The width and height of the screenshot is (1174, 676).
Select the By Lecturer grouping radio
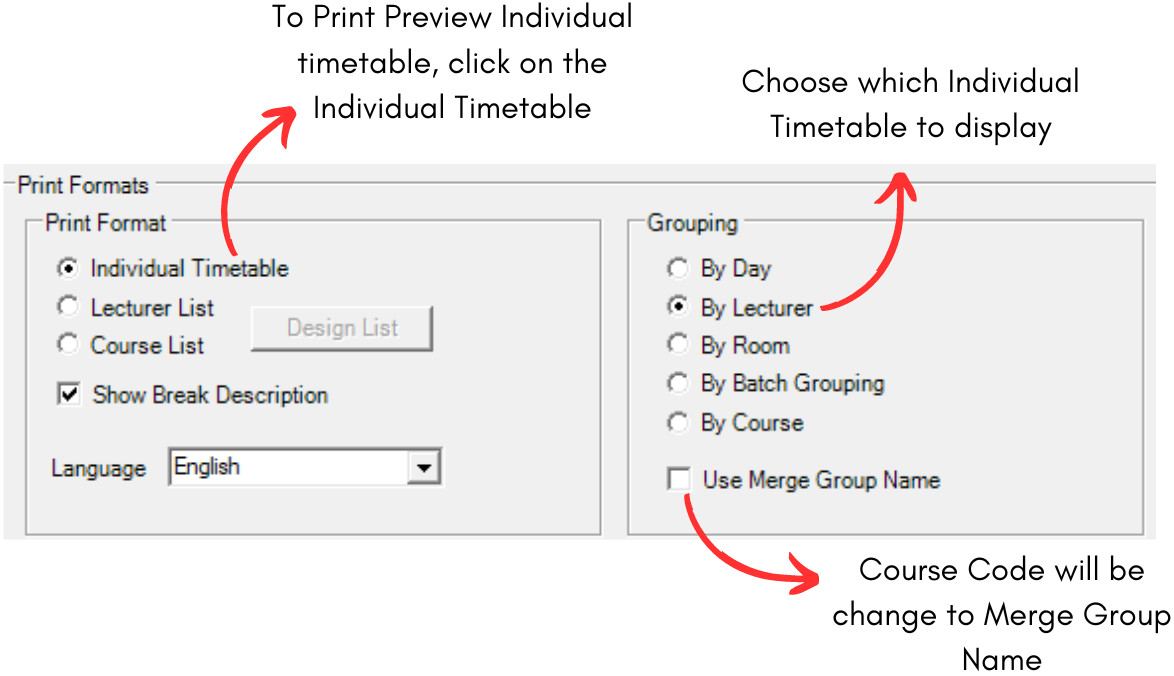coord(678,307)
